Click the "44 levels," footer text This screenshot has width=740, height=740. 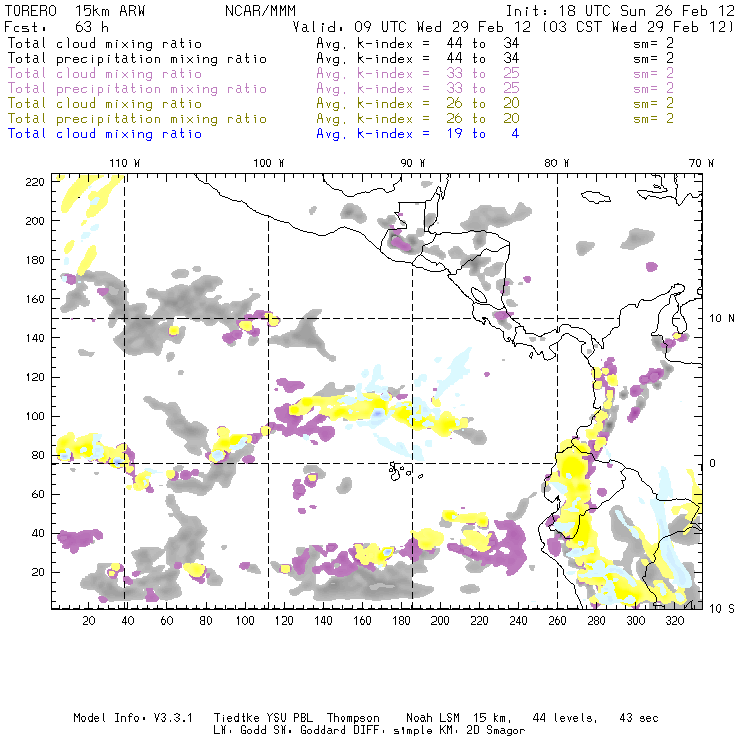tap(565, 718)
